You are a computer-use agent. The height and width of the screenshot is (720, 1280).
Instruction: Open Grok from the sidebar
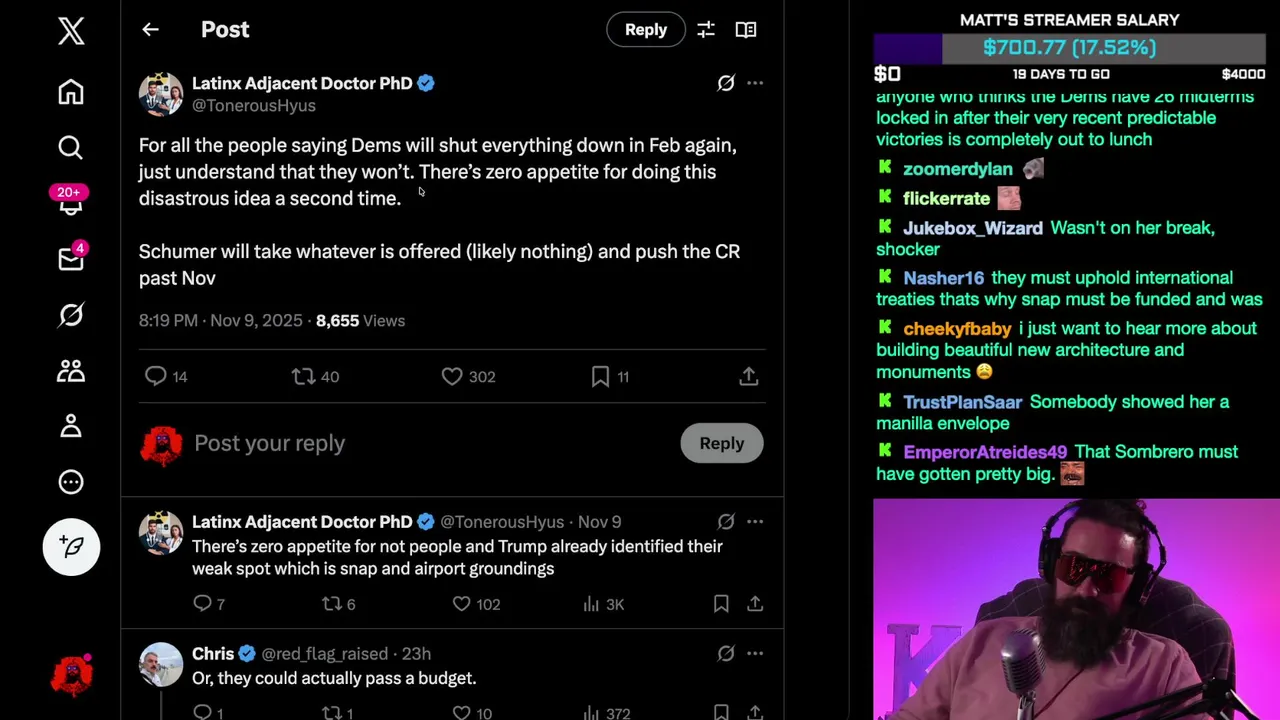pos(70,315)
